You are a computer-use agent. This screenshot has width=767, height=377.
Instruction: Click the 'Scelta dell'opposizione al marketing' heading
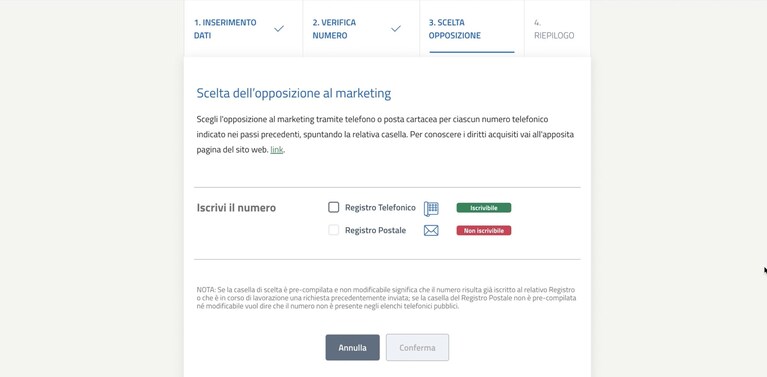[293, 93]
